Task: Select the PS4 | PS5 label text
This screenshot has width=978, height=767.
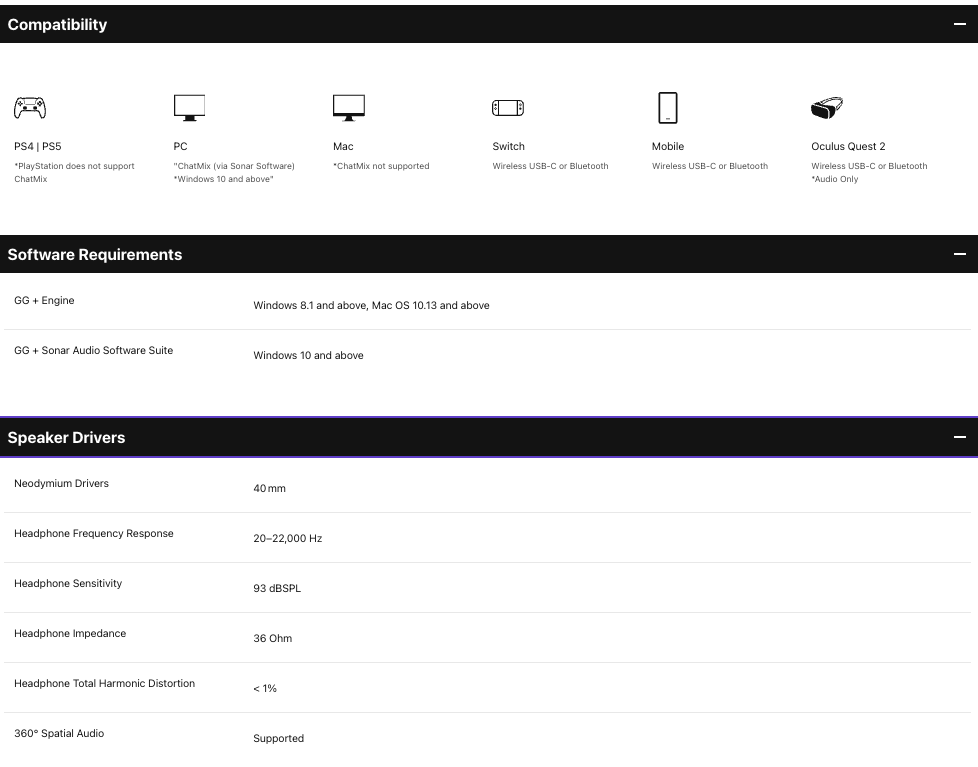Action: coord(38,146)
